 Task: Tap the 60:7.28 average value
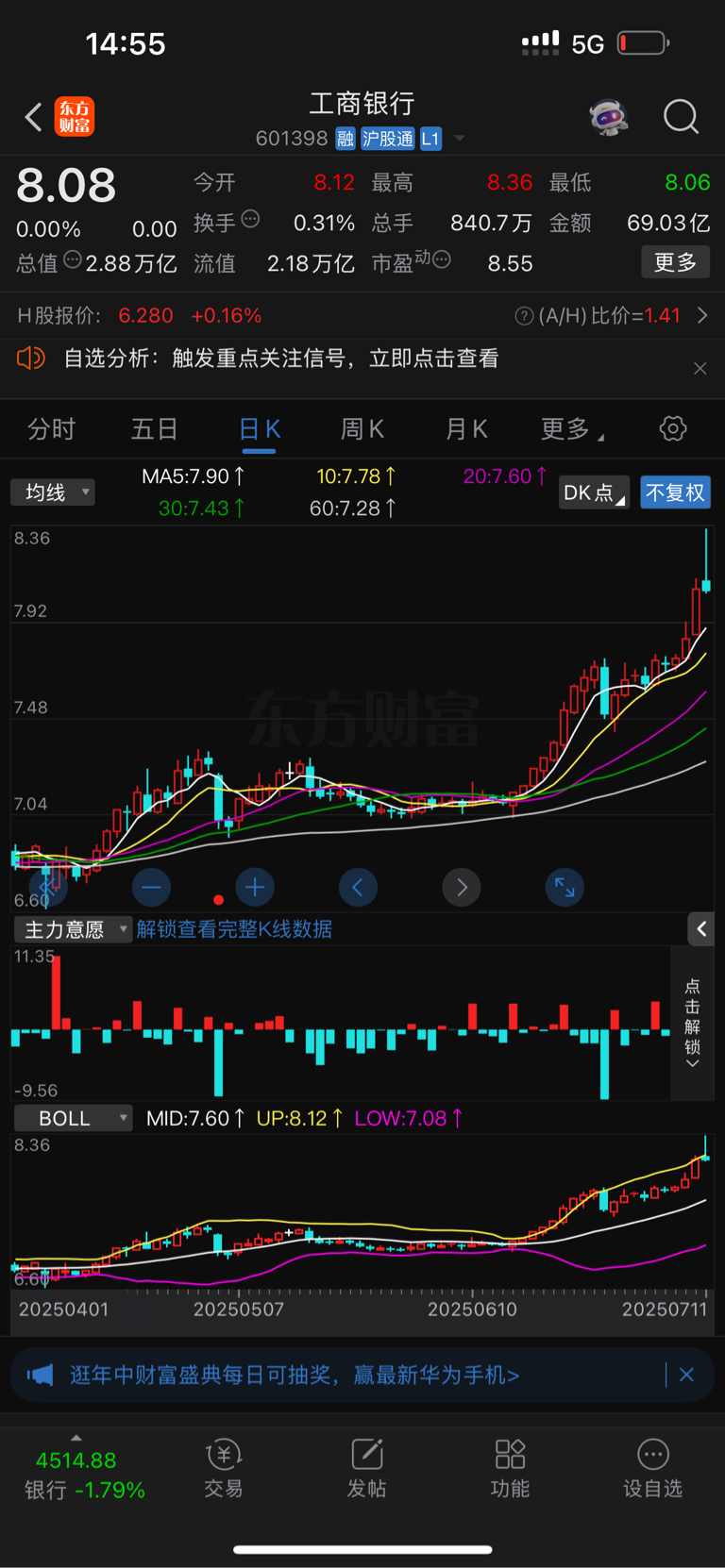coord(353,509)
